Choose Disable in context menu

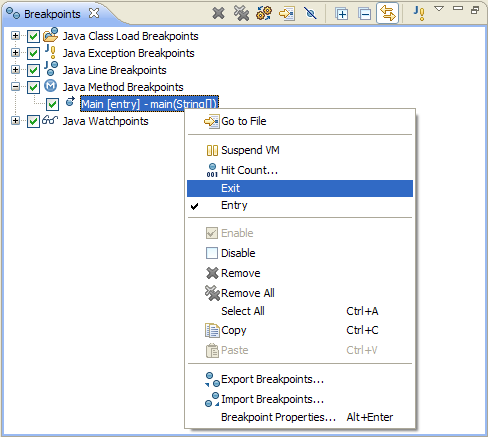click(x=300, y=253)
